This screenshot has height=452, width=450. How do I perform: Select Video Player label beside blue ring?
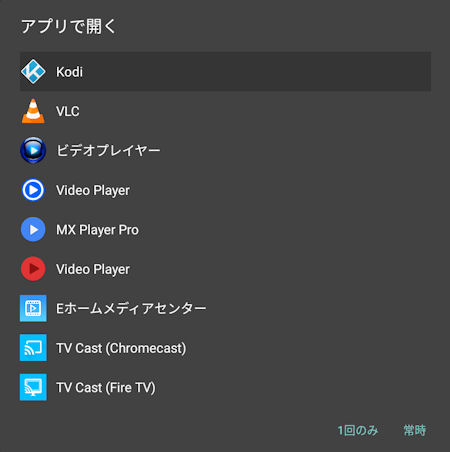point(93,191)
